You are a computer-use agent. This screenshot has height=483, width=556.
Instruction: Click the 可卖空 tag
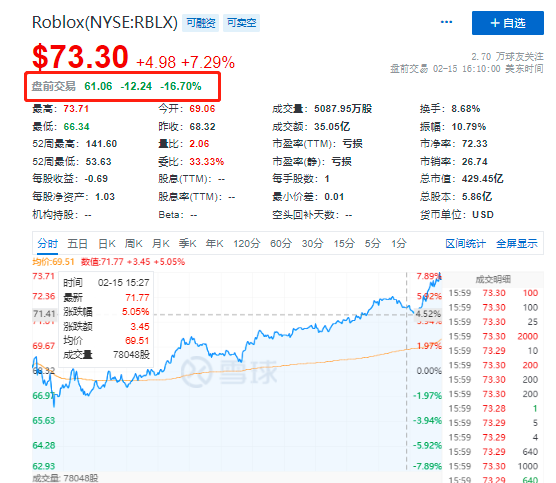point(241,23)
